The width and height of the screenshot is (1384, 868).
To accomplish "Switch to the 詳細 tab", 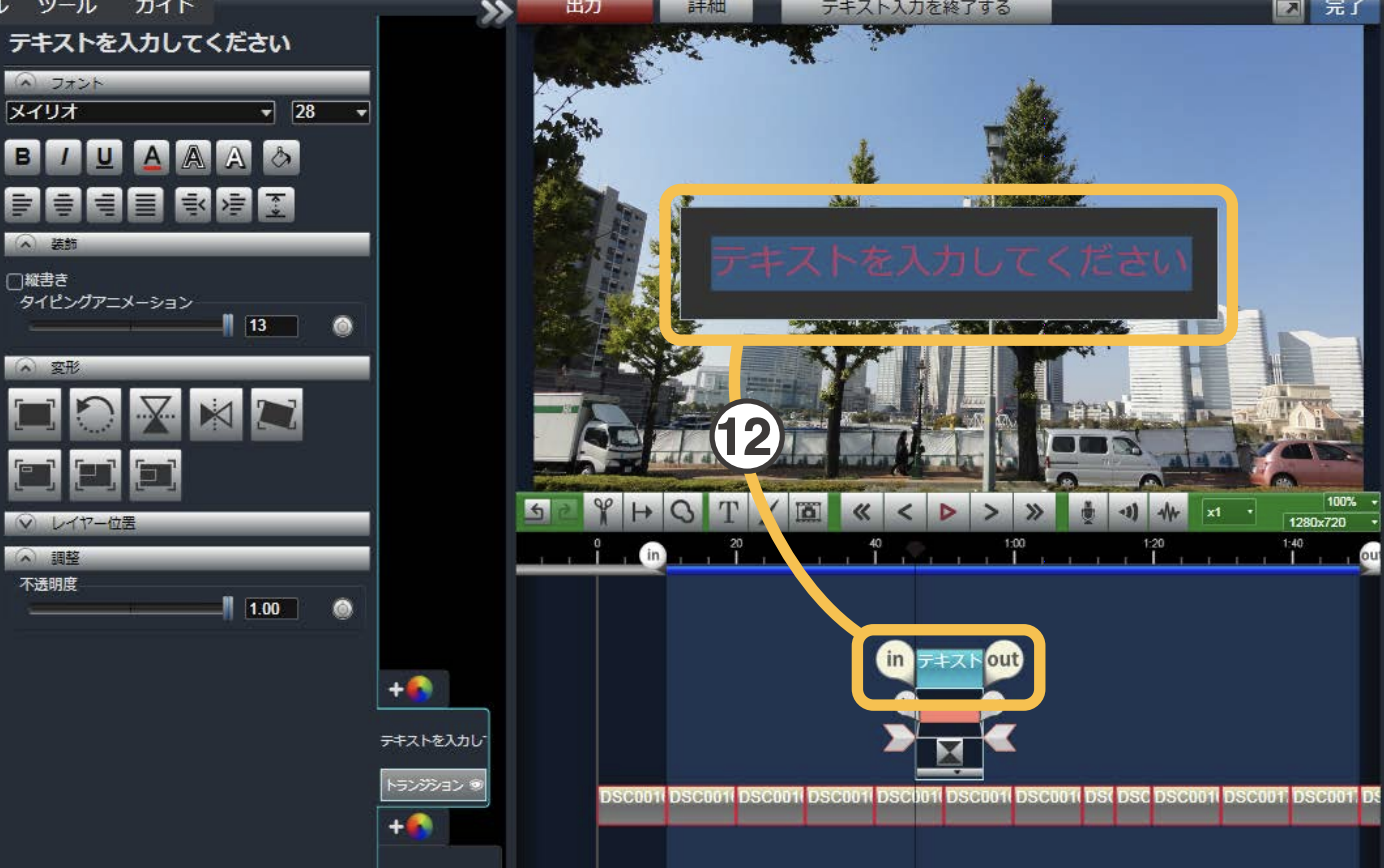I will click(x=707, y=9).
